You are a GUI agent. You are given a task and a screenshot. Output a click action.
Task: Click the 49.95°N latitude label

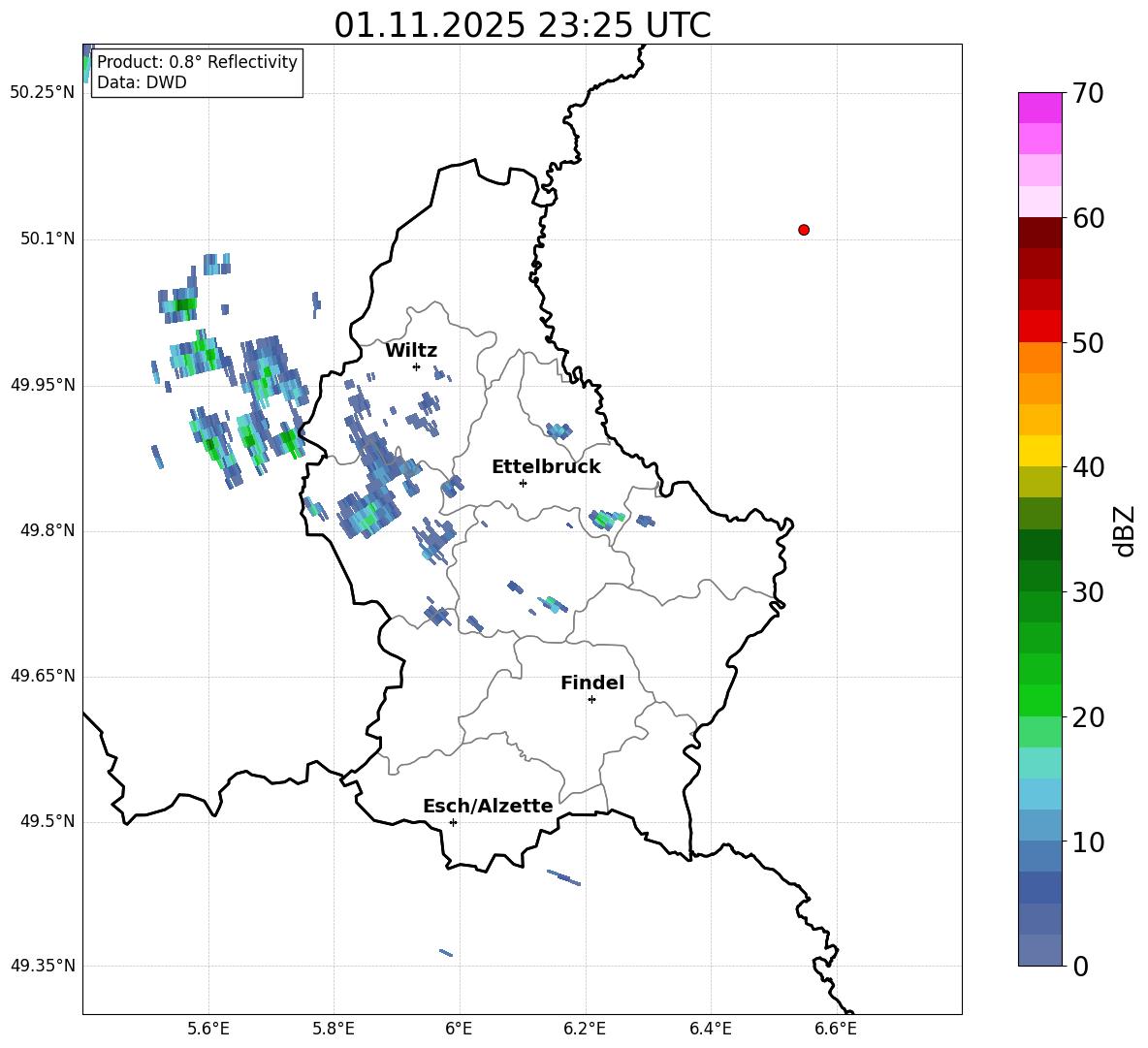43,385
